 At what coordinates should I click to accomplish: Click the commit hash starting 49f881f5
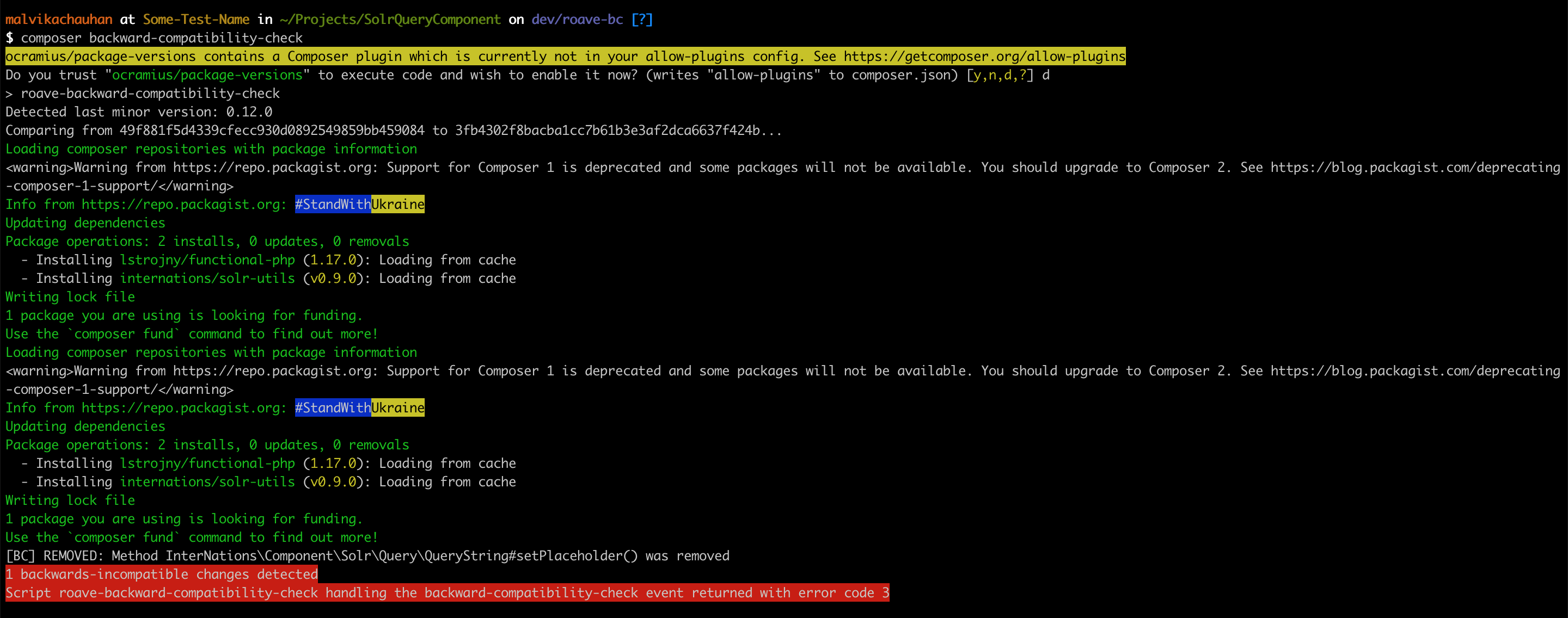pyautogui.click(x=272, y=130)
